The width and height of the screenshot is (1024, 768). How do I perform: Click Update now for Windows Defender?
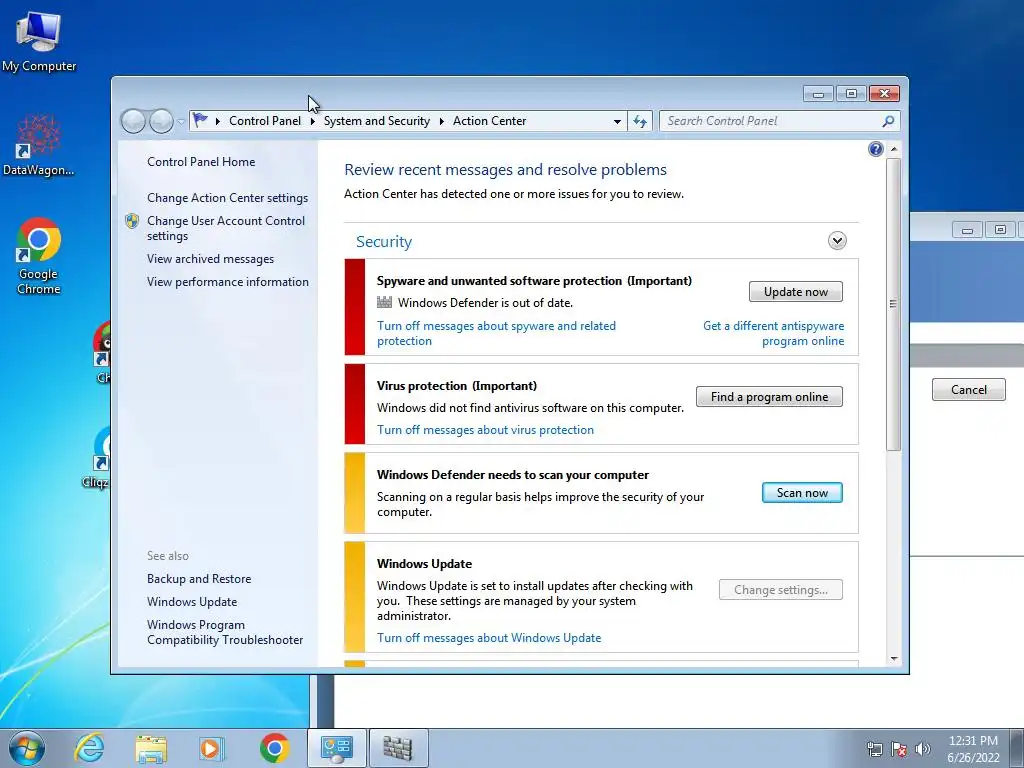tap(795, 292)
